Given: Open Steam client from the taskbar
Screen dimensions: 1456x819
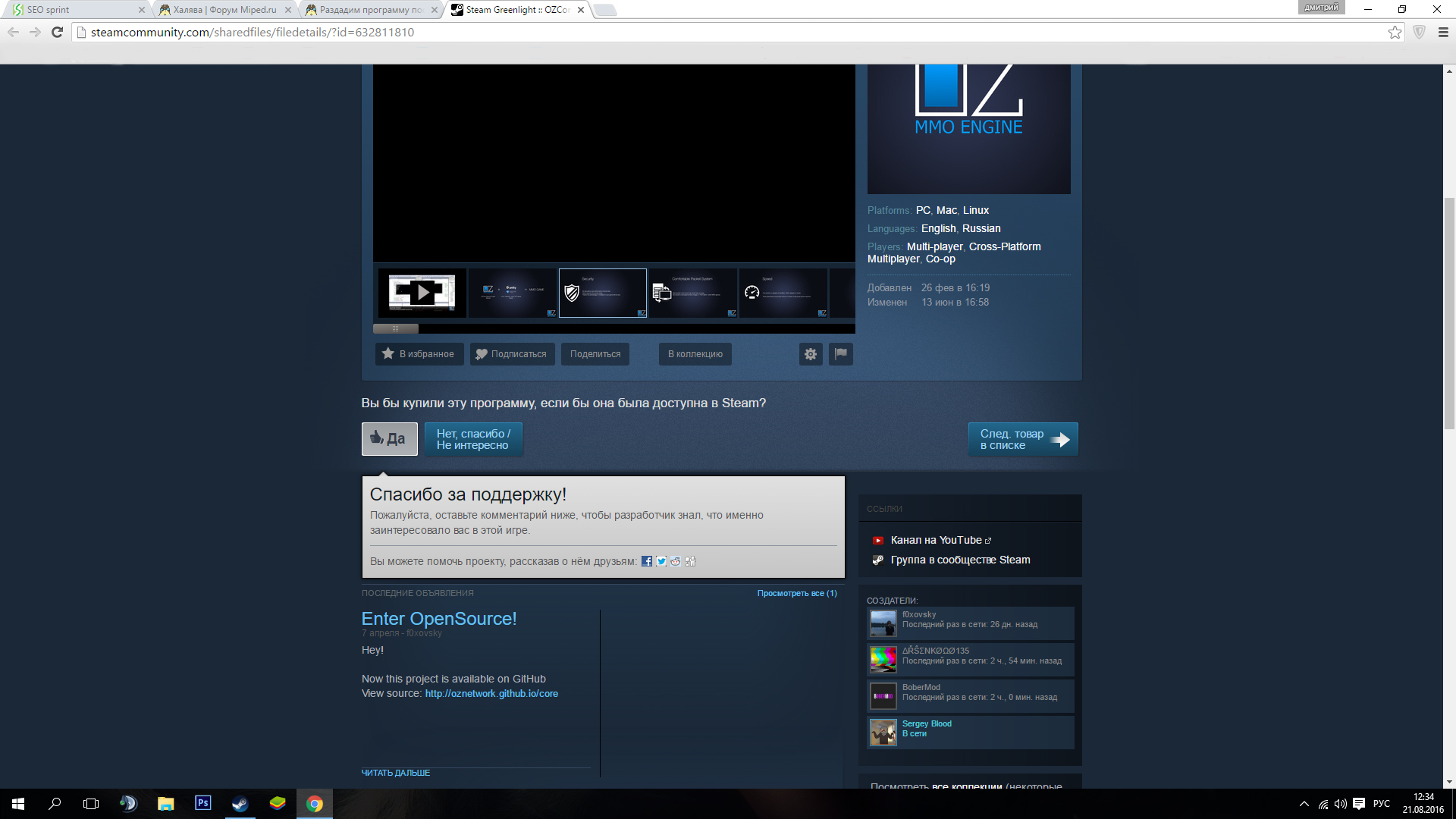Looking at the screenshot, I should (240, 804).
